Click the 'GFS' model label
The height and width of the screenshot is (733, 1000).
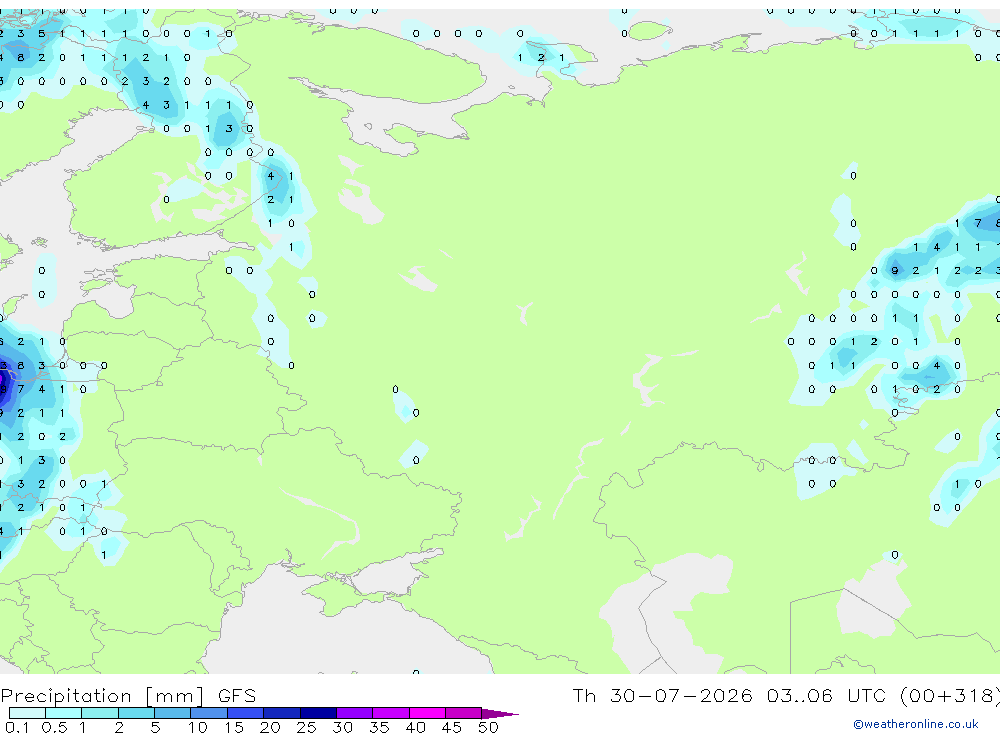coord(237,696)
